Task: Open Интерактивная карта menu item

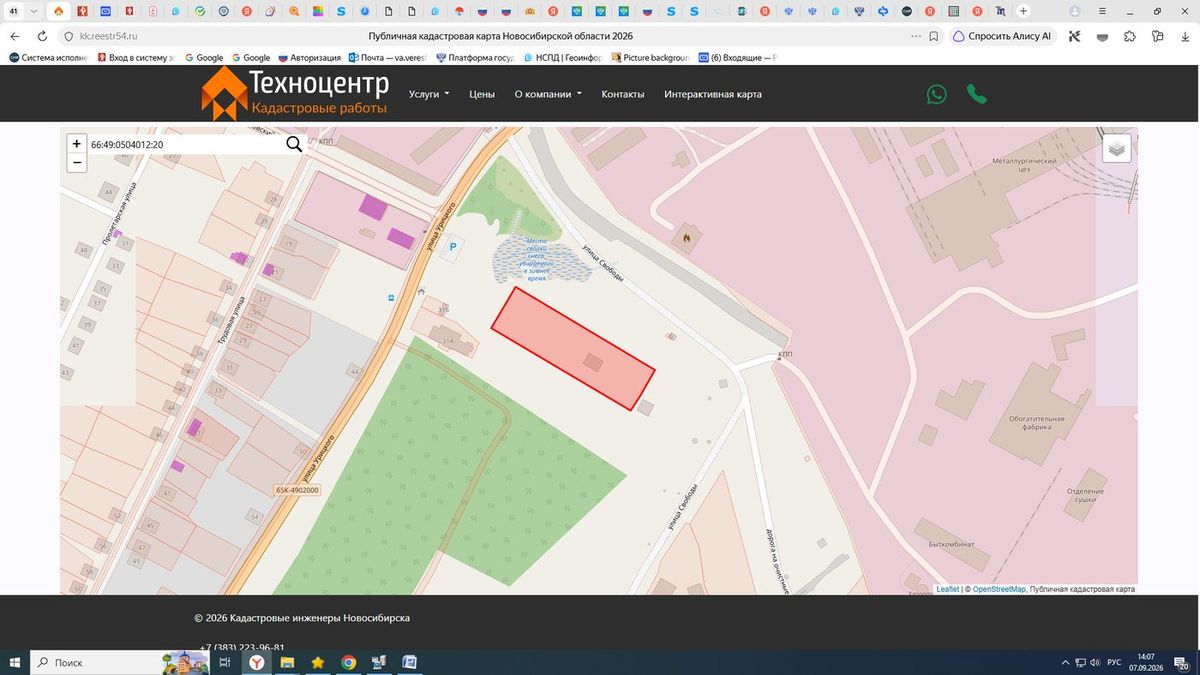Action: pyautogui.click(x=713, y=94)
